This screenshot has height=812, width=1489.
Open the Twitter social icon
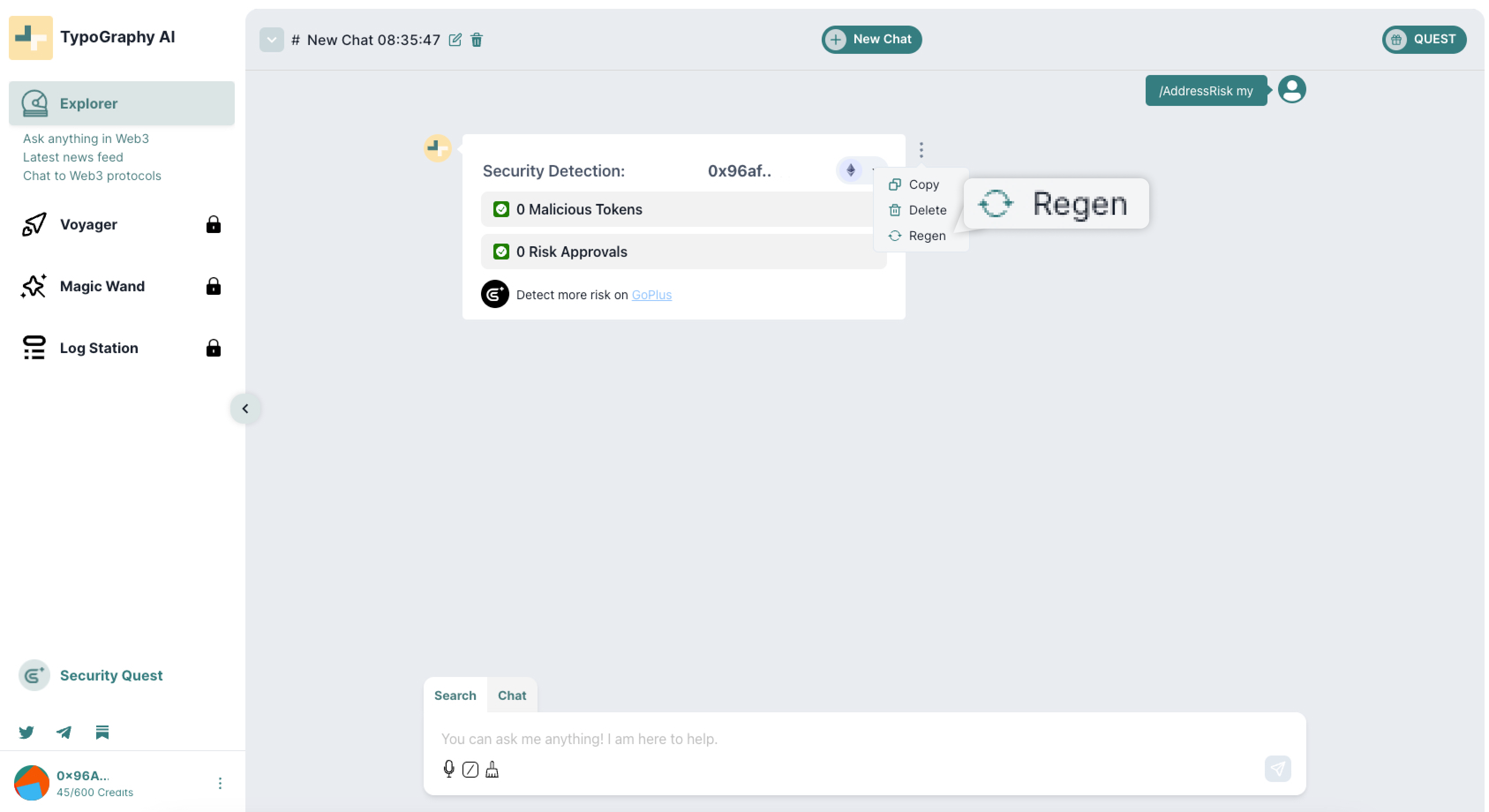[26, 732]
